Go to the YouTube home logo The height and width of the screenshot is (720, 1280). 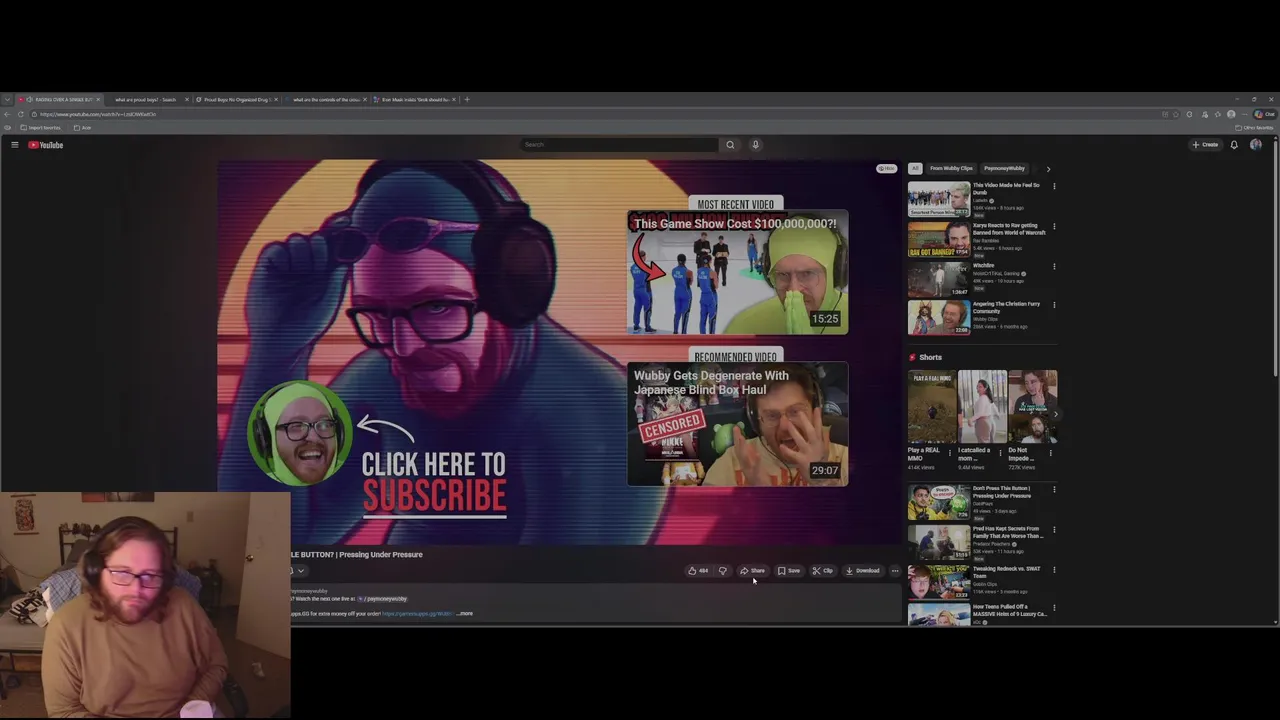(x=46, y=145)
